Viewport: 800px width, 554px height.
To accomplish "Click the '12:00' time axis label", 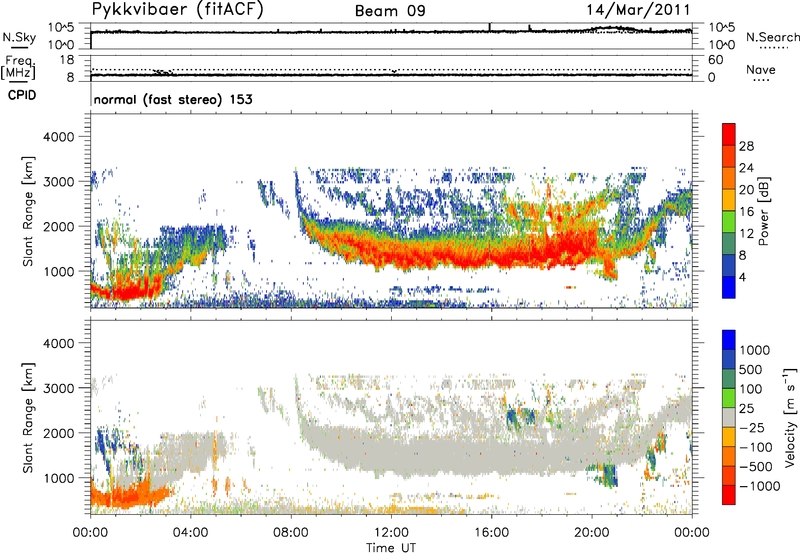I will (x=391, y=533).
